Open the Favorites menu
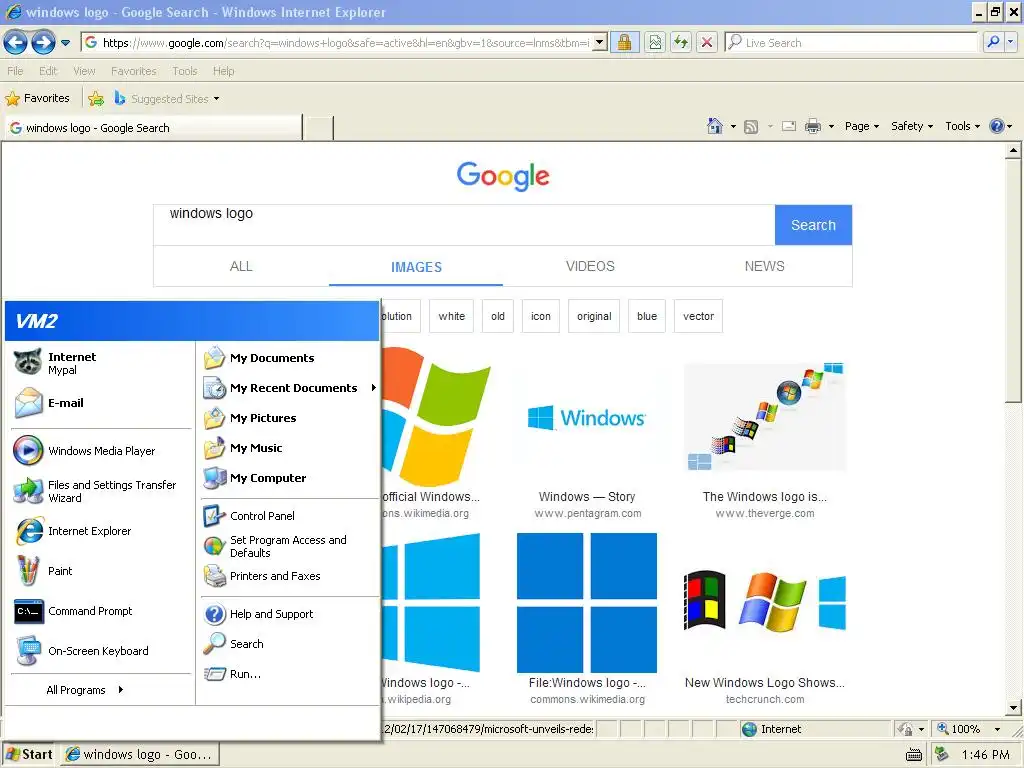This screenshot has height=768, width=1024. point(133,71)
